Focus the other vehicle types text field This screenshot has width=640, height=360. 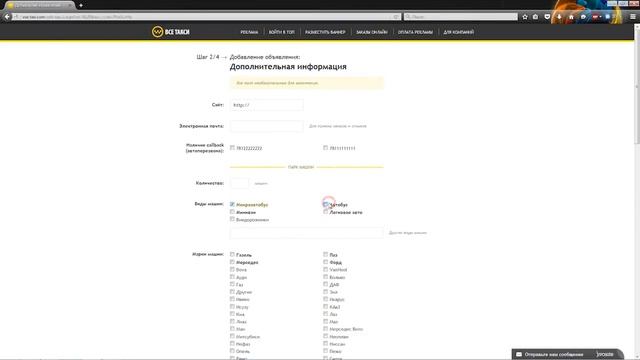tap(307, 233)
